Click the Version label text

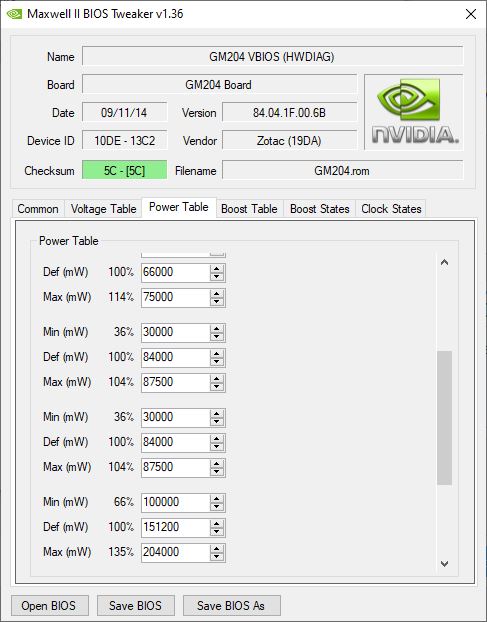point(199,113)
